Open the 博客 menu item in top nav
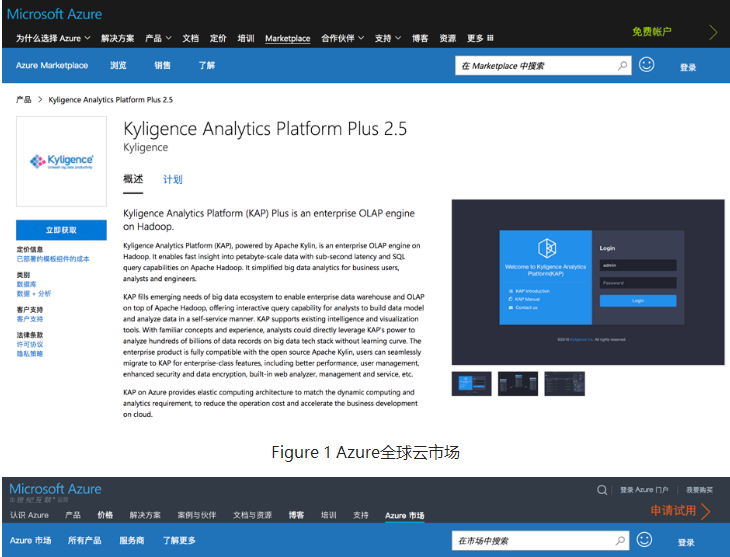This screenshot has height=557, width=730. [420, 38]
